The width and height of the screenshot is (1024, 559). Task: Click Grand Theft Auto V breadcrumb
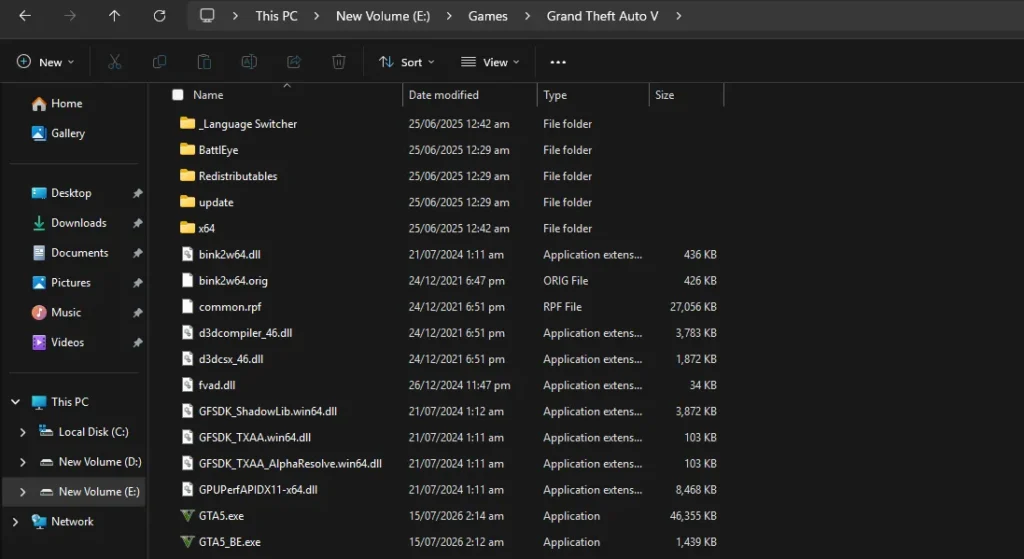click(602, 16)
